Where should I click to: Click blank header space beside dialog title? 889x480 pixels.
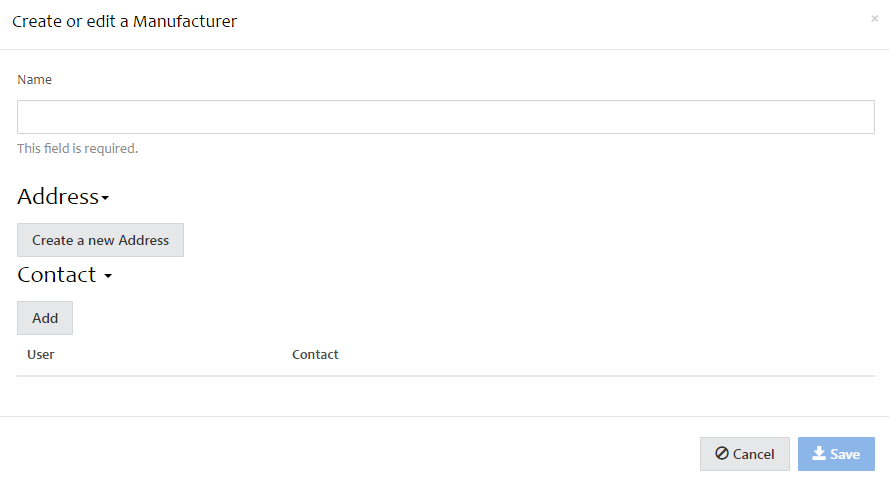point(550,21)
